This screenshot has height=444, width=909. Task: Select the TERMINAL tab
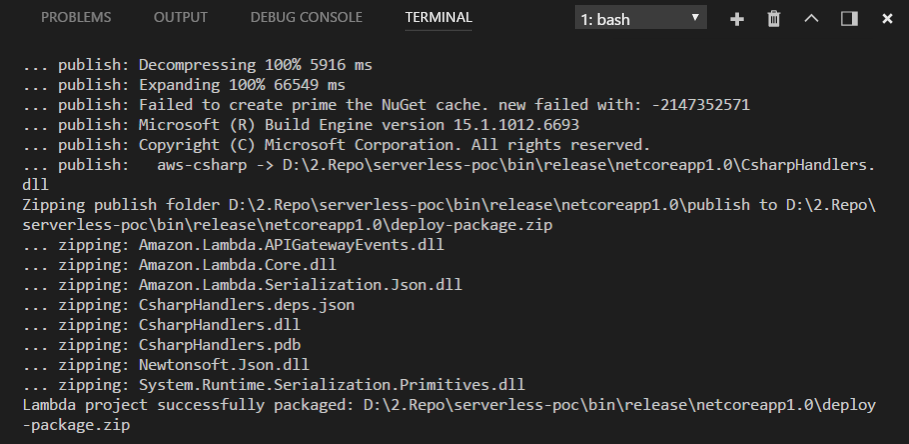(x=438, y=18)
